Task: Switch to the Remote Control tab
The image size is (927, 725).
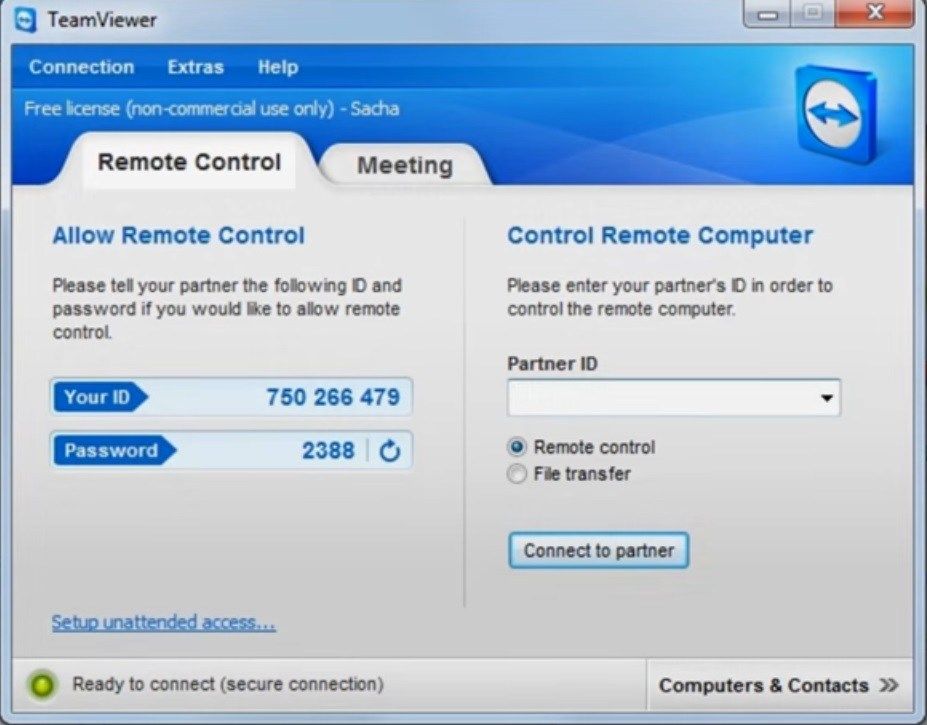Action: point(189,162)
